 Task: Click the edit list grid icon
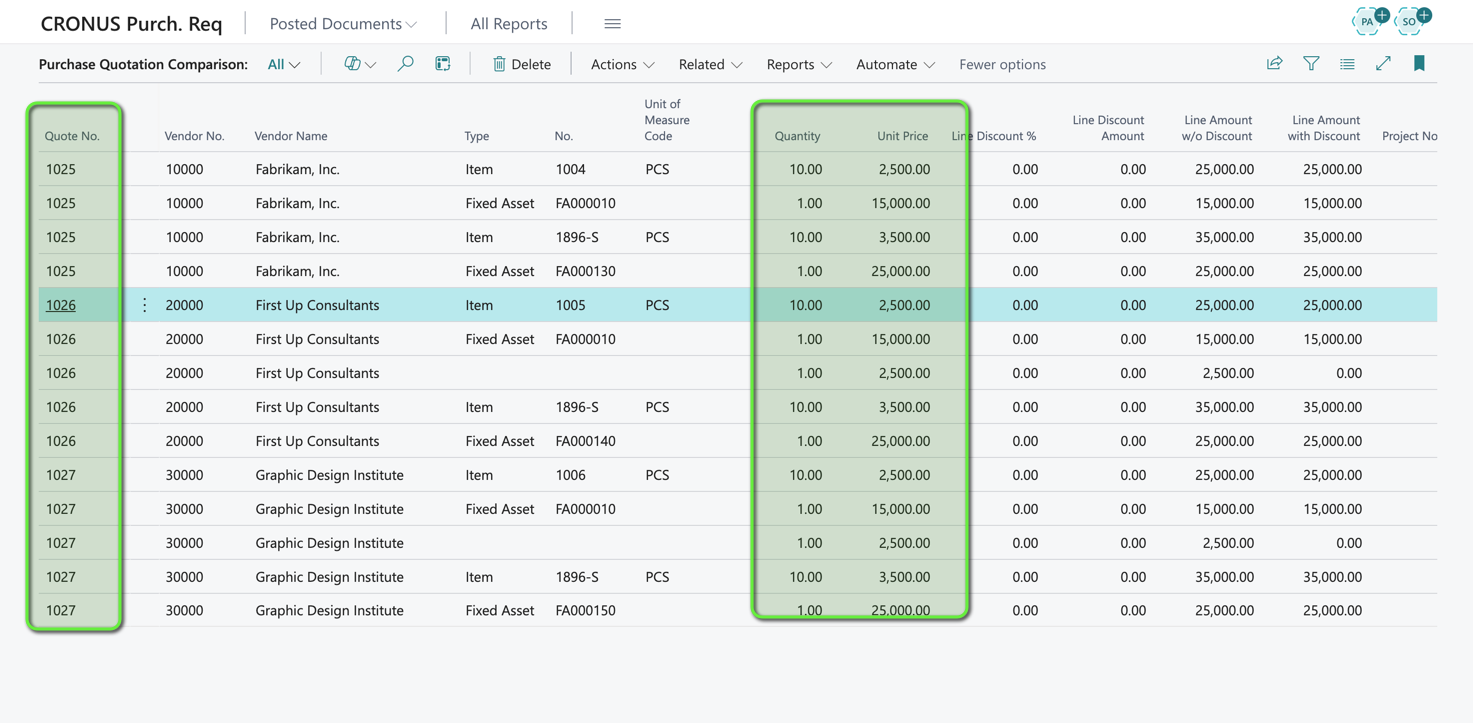pos(443,64)
